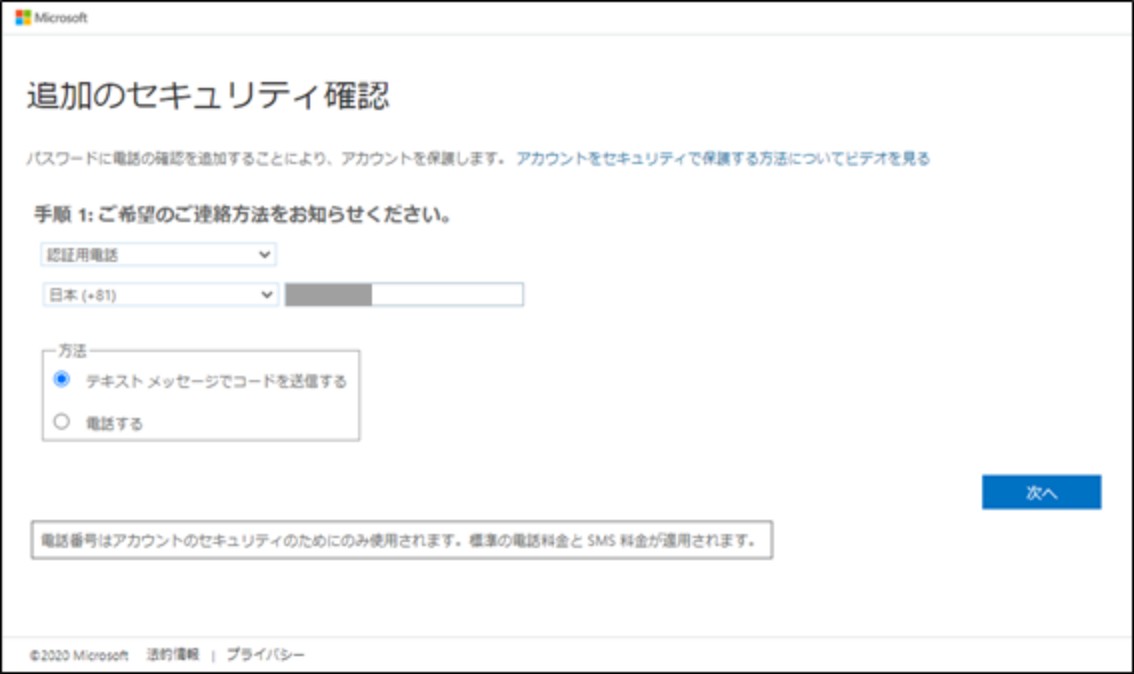This screenshot has height=674, width=1134.
Task: Click the Microsoft four-square logo icon
Action: (x=22, y=18)
